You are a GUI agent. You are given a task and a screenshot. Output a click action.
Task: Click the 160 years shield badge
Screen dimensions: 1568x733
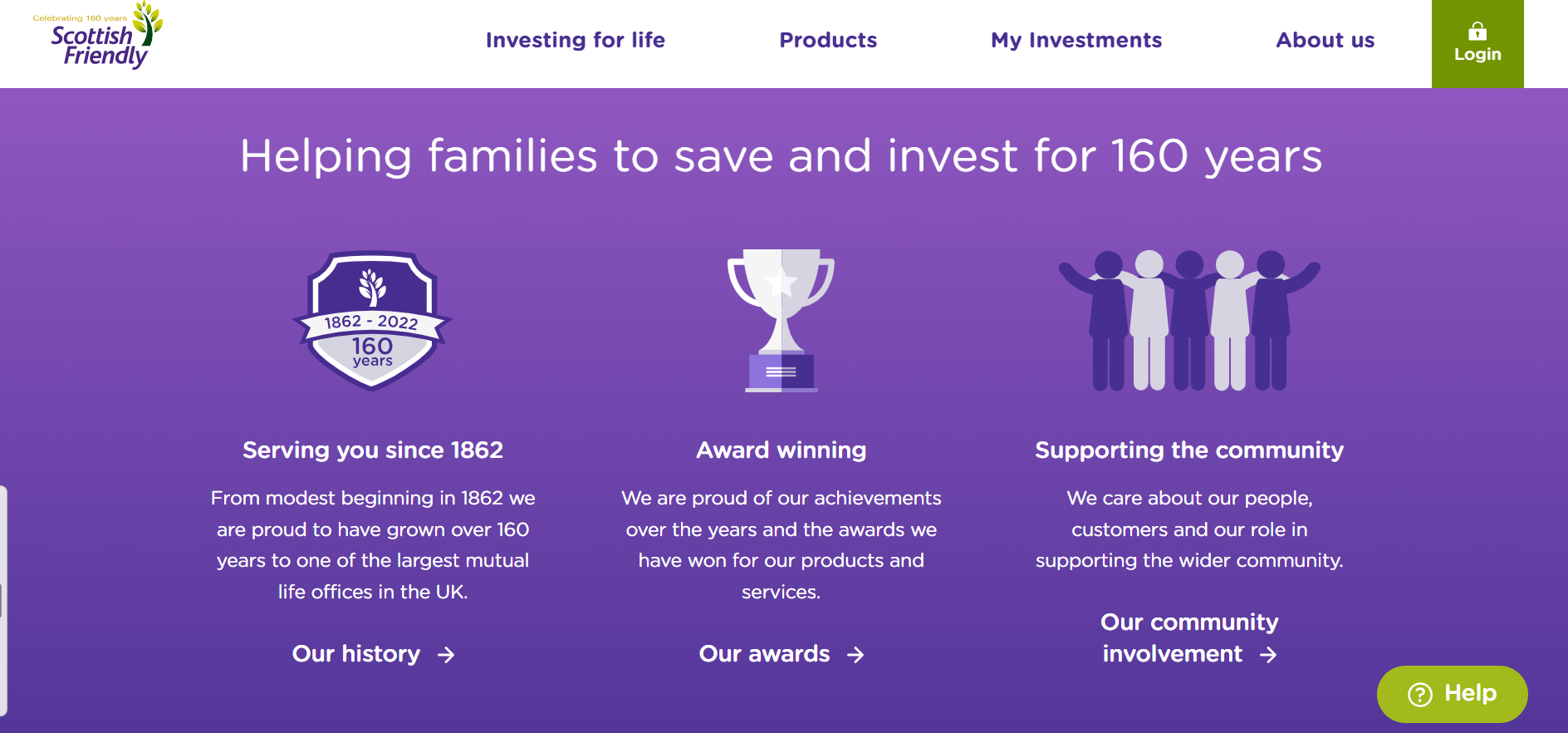point(372,321)
